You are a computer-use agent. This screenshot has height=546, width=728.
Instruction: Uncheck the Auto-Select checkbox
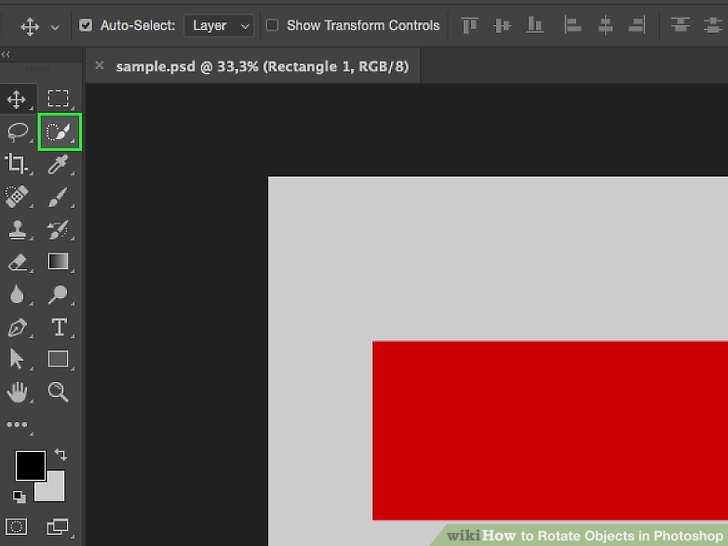click(85, 25)
